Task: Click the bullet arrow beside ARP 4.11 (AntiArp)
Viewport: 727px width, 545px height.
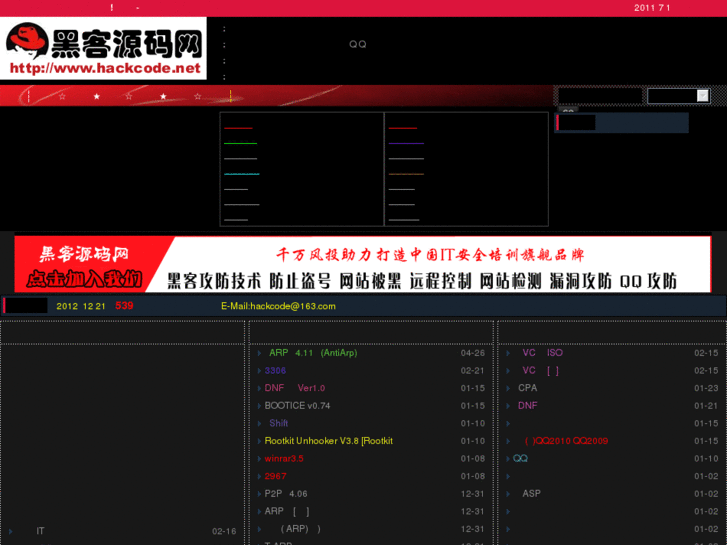Action: tap(260, 353)
